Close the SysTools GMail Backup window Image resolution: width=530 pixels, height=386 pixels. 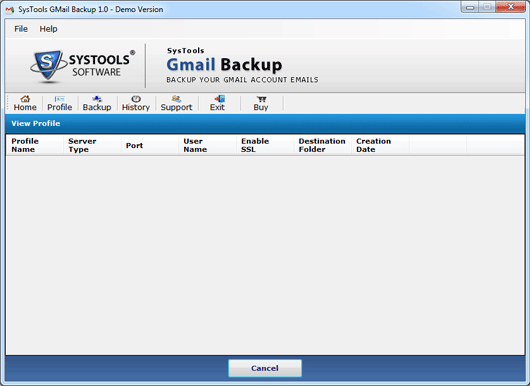(511, 7)
